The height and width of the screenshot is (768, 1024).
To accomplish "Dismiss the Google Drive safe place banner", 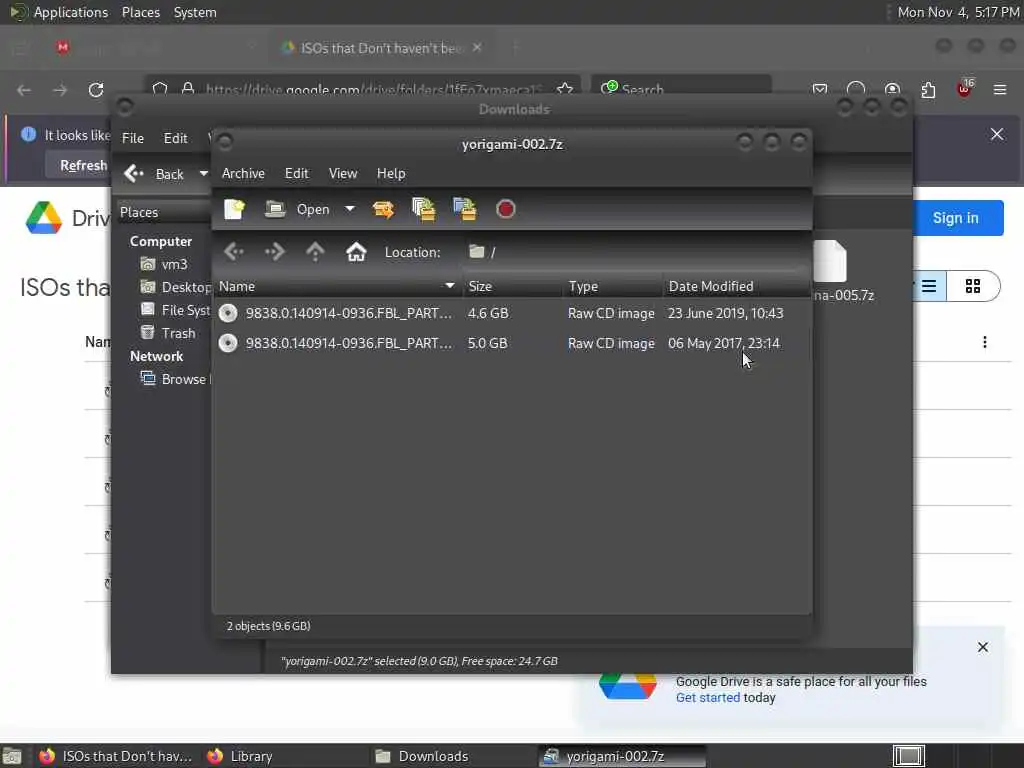I will click(x=983, y=647).
